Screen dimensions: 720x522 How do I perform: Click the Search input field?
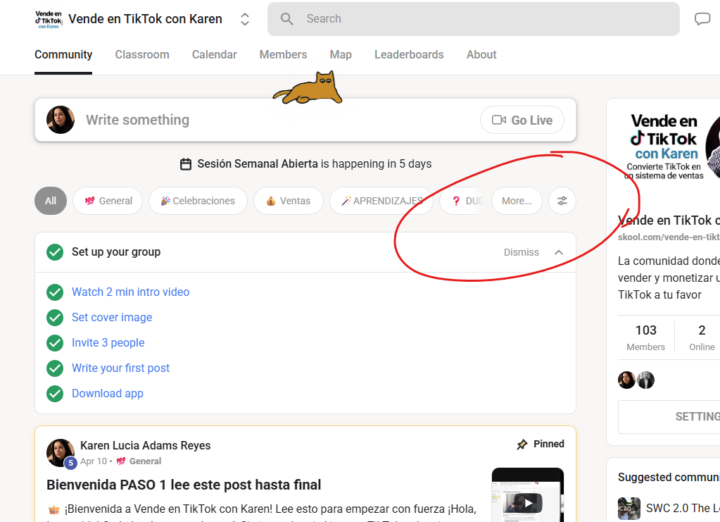tap(473, 19)
